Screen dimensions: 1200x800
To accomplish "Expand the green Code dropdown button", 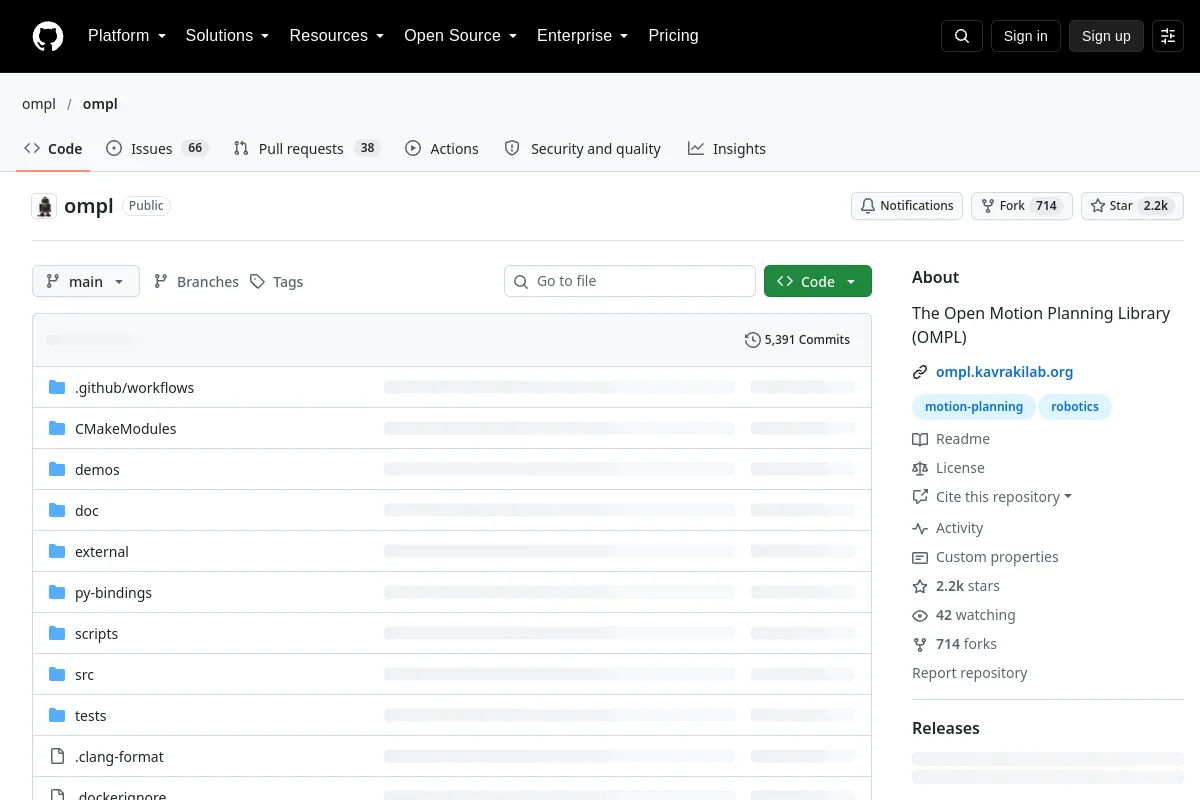I will pos(818,281).
